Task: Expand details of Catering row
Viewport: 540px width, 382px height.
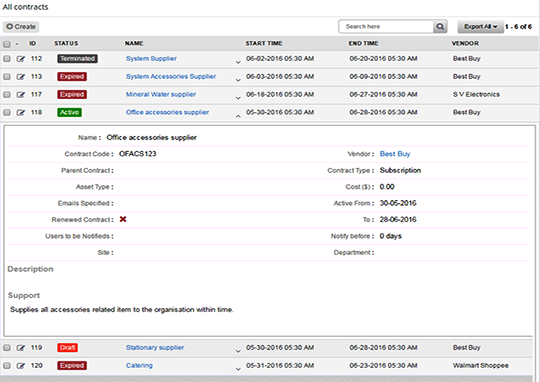Action: 238,369
